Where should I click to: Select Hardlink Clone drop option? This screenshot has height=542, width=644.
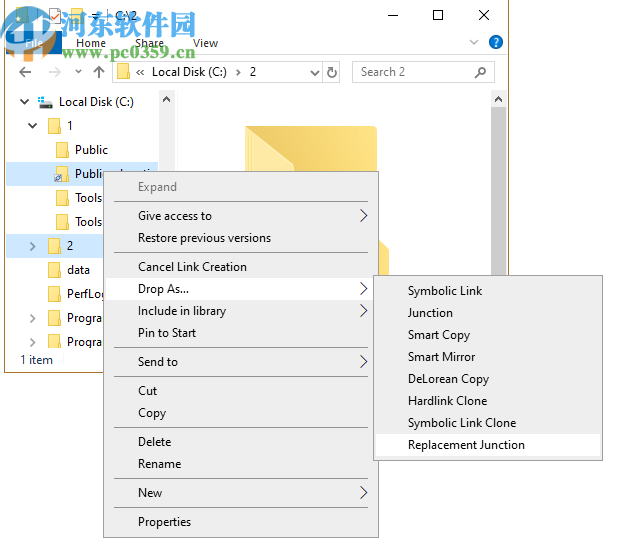[x=488, y=401]
